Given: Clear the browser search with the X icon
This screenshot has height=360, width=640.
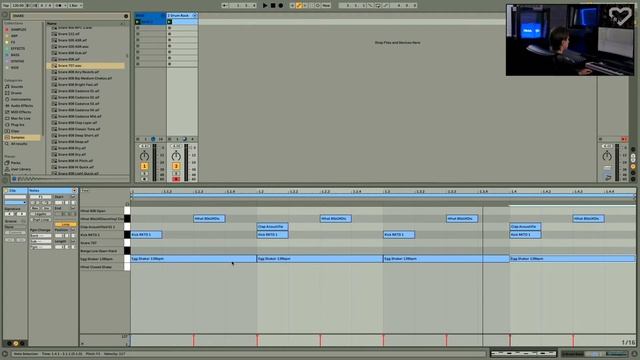Looking at the screenshot, I should [x=126, y=16].
